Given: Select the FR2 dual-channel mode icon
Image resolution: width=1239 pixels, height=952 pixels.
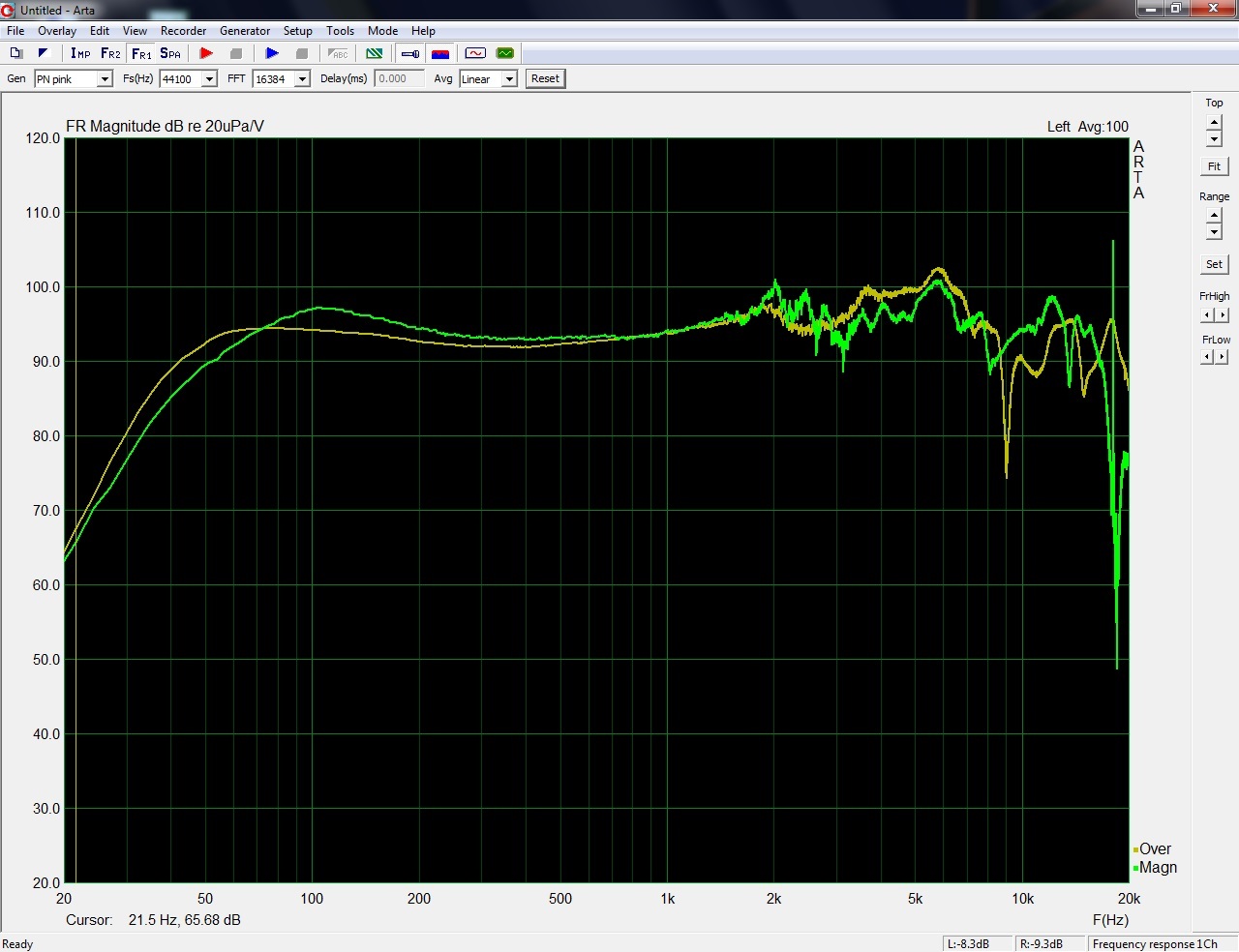Looking at the screenshot, I should 110,53.
